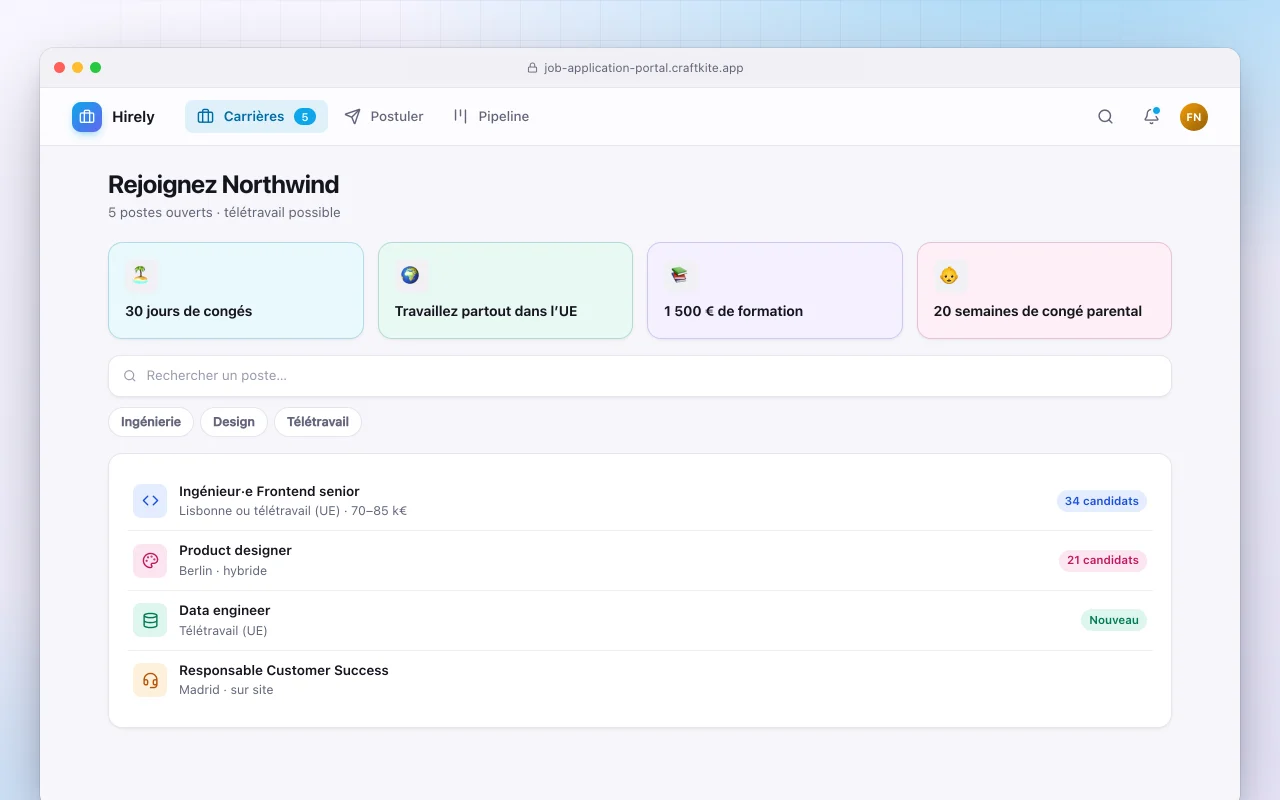Click the 1 500 € de formation card

(775, 290)
